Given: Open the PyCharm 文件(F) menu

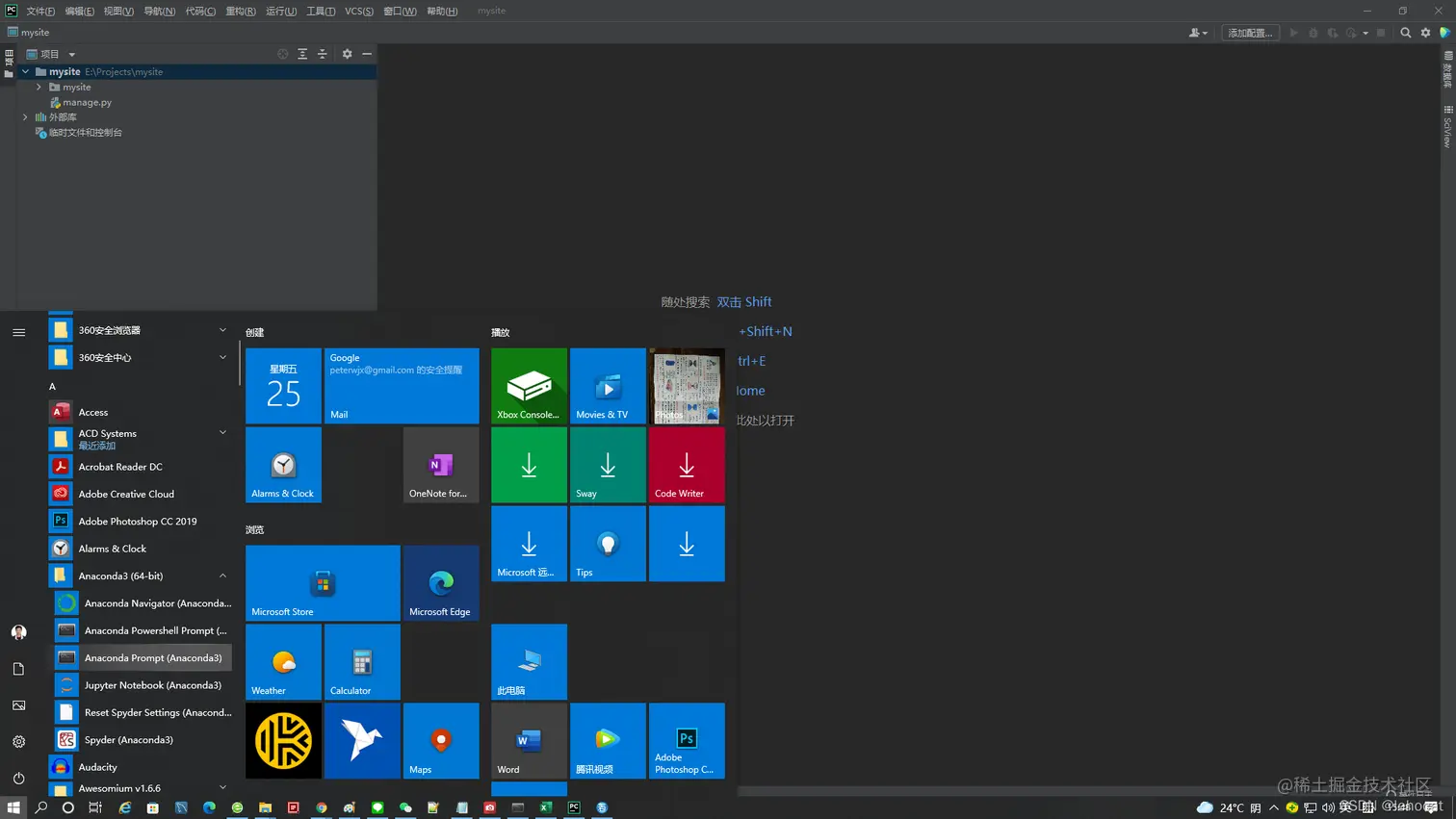Looking at the screenshot, I should (x=40, y=11).
